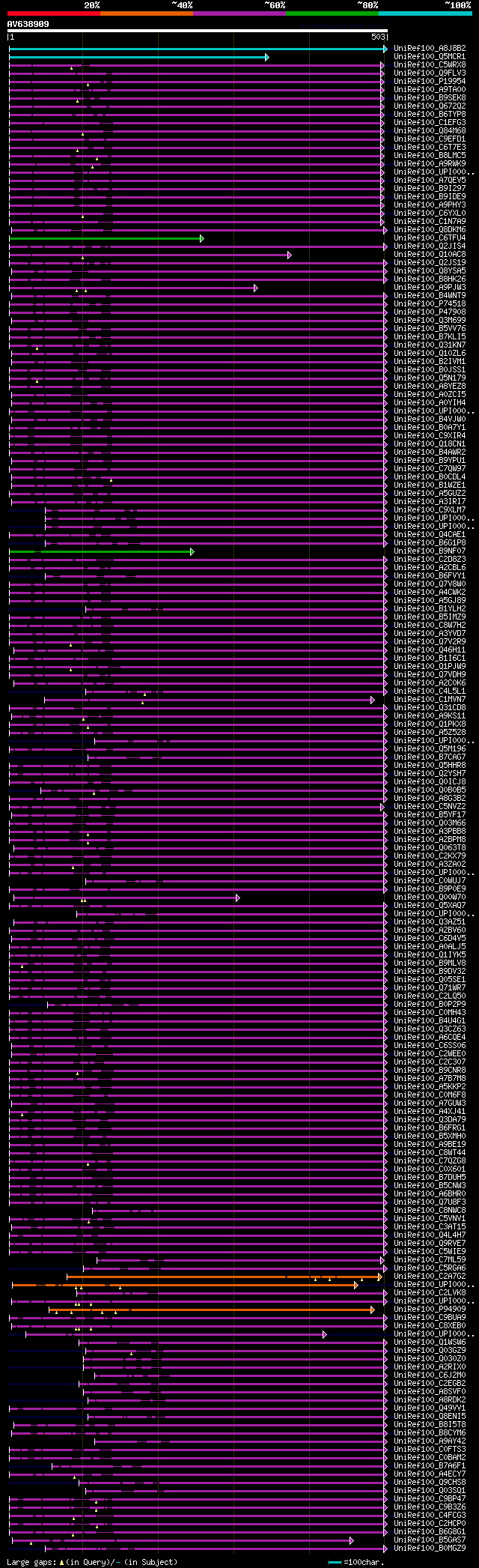Select label UniRef100_Q2JIS4
479x1568 pixels.
tap(430, 246)
